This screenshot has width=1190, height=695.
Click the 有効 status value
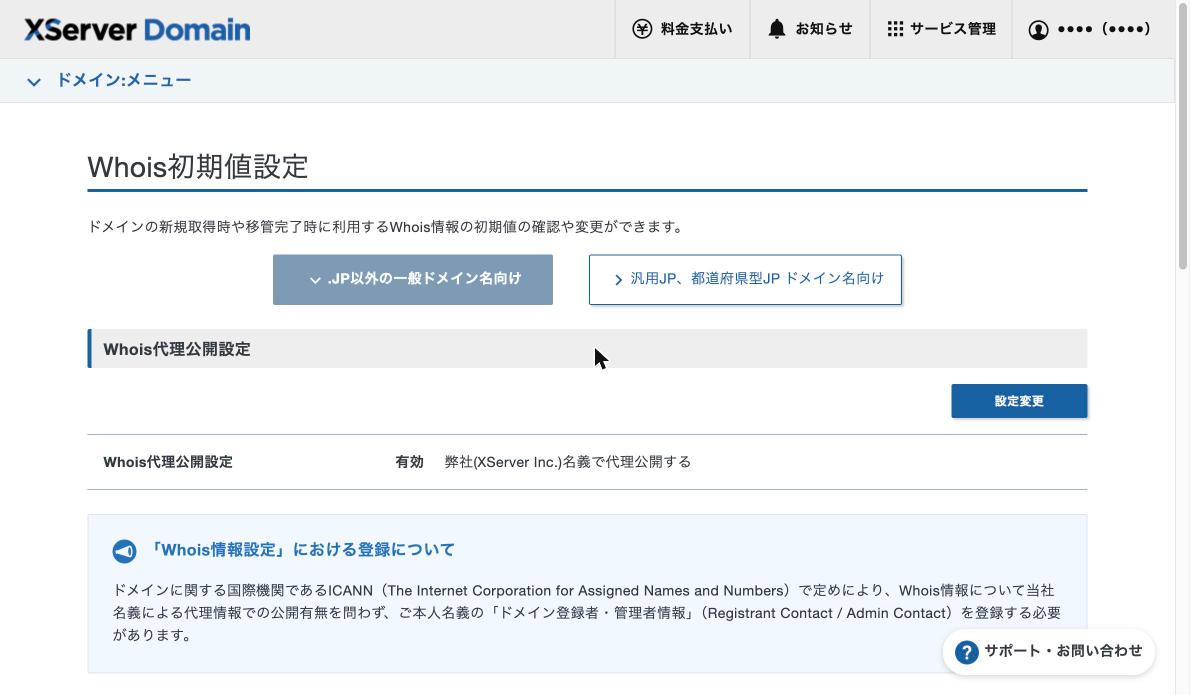(x=409, y=462)
